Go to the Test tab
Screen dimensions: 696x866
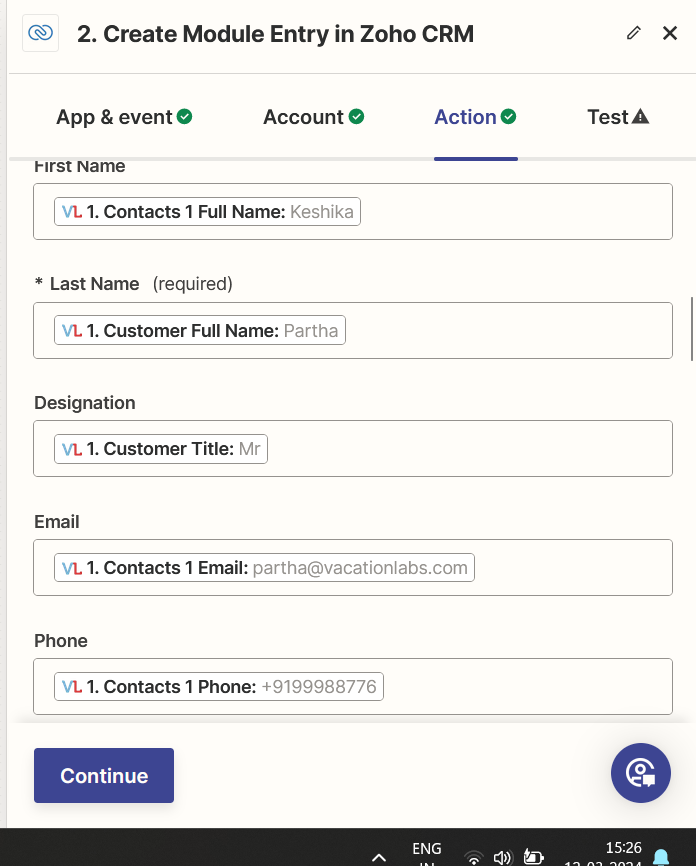tap(607, 117)
